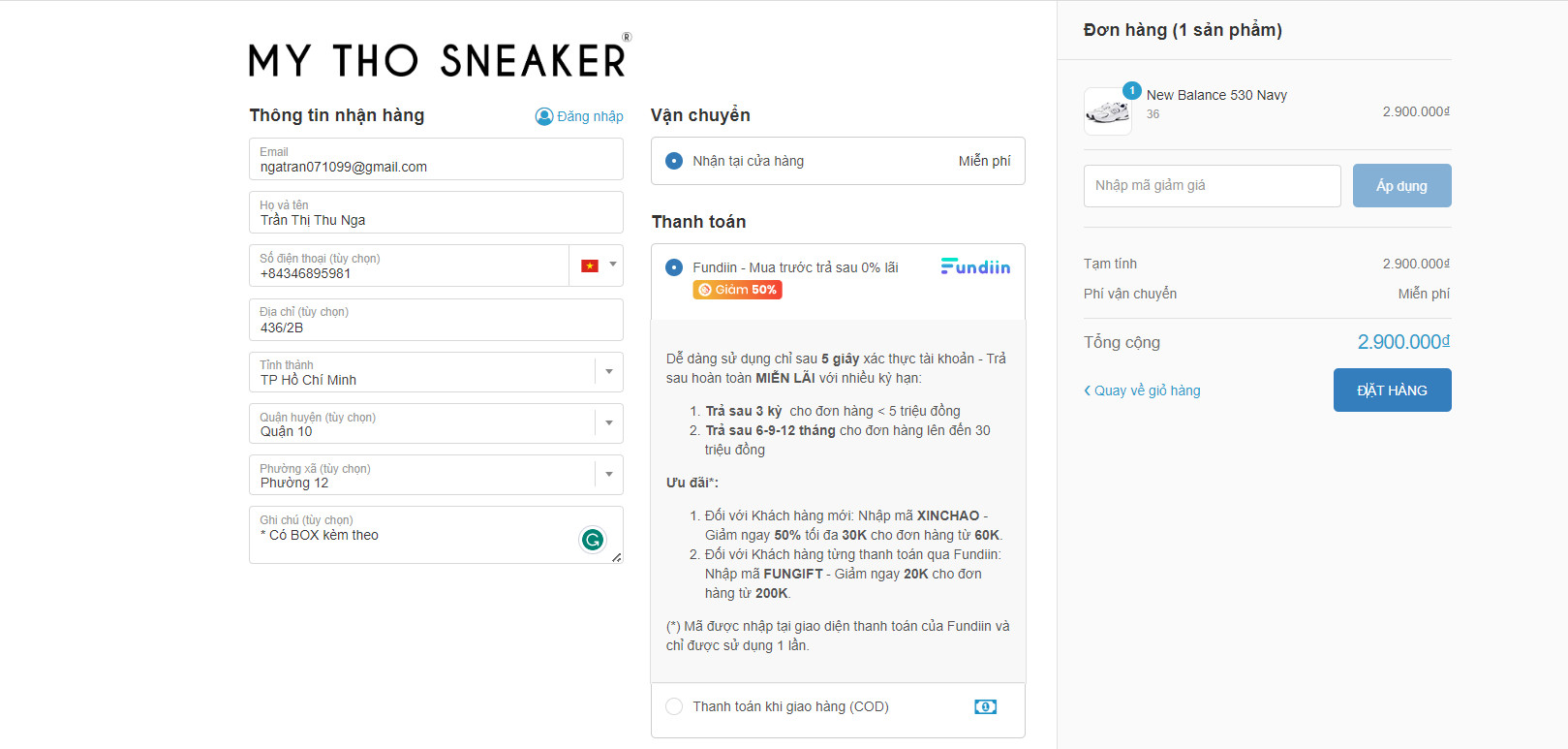Click the Đăng nhập login link
The height and width of the screenshot is (749, 1568).
click(x=590, y=116)
